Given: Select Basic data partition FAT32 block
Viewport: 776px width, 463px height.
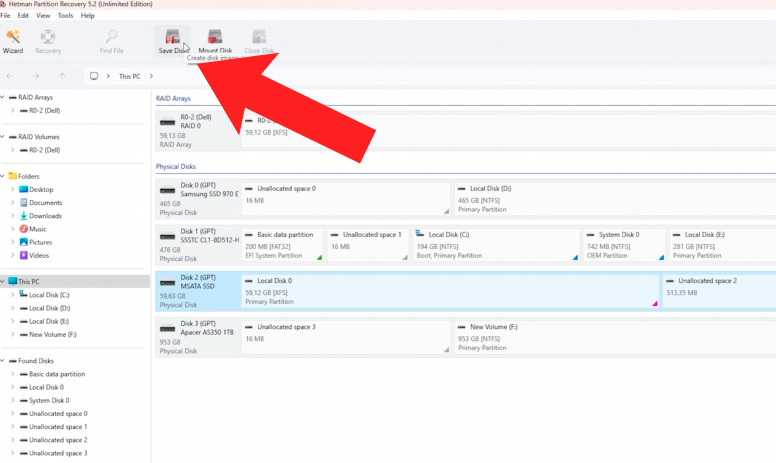Looking at the screenshot, I should pyautogui.click(x=283, y=244).
